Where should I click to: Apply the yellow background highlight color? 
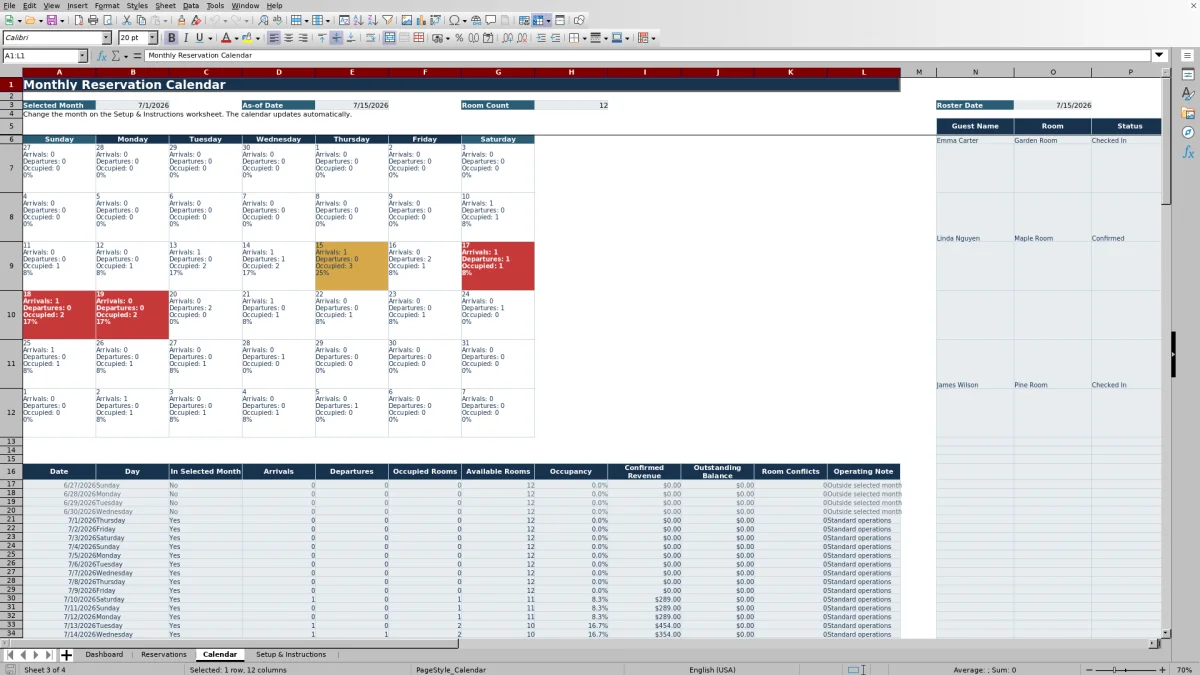pyautogui.click(x=247, y=38)
